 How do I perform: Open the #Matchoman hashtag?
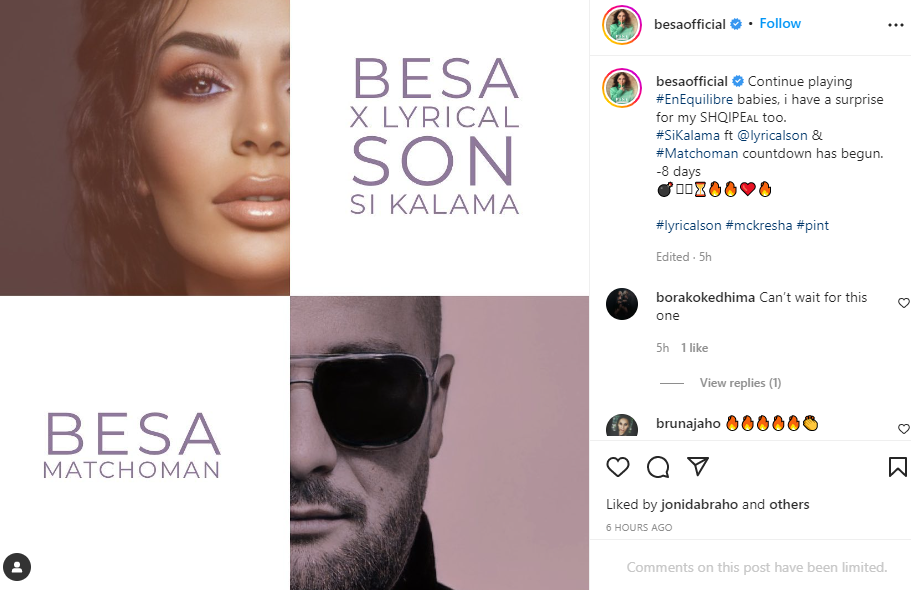pyautogui.click(x=697, y=153)
